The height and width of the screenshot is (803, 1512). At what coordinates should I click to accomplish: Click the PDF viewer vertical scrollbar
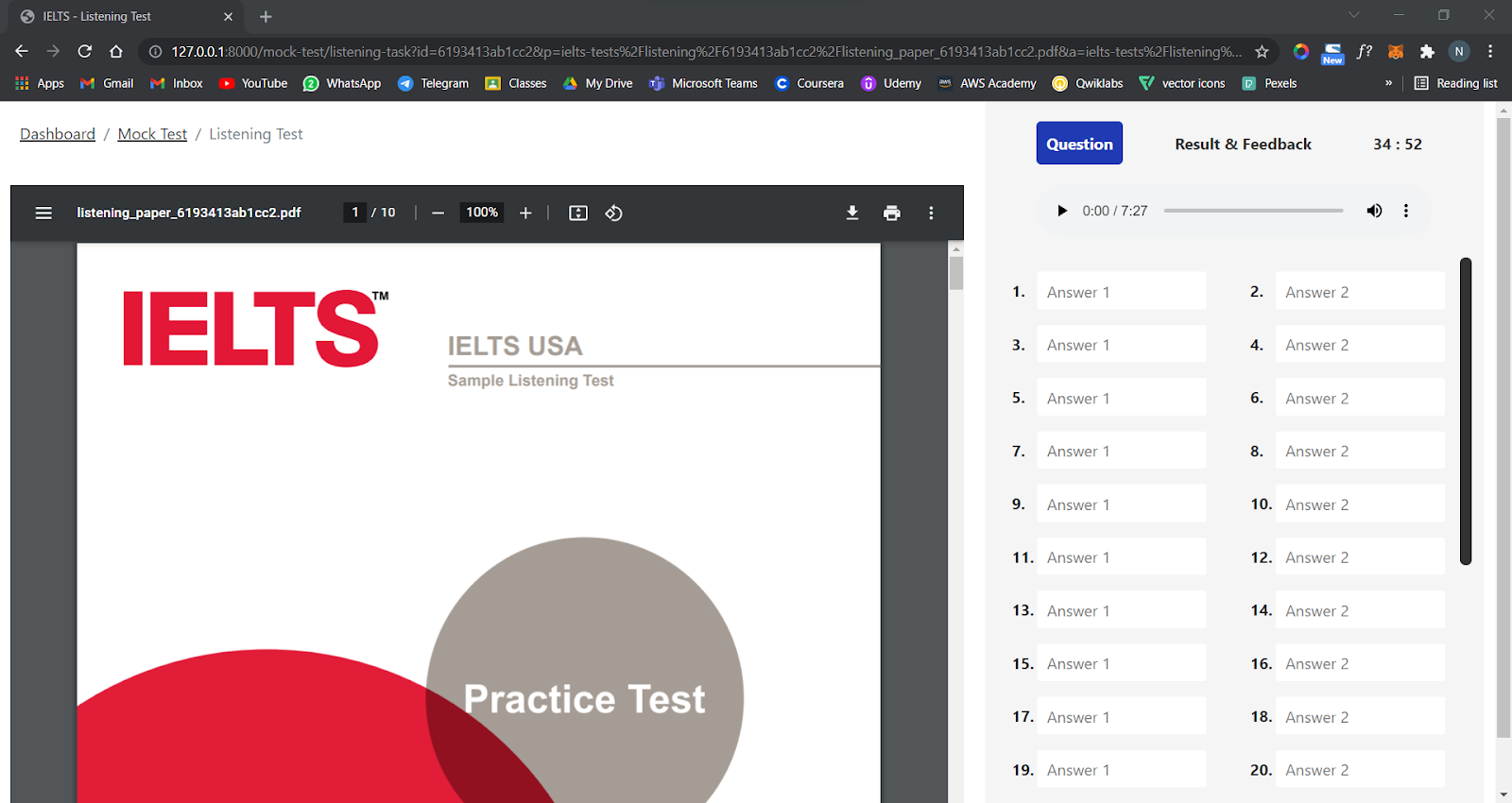956,273
